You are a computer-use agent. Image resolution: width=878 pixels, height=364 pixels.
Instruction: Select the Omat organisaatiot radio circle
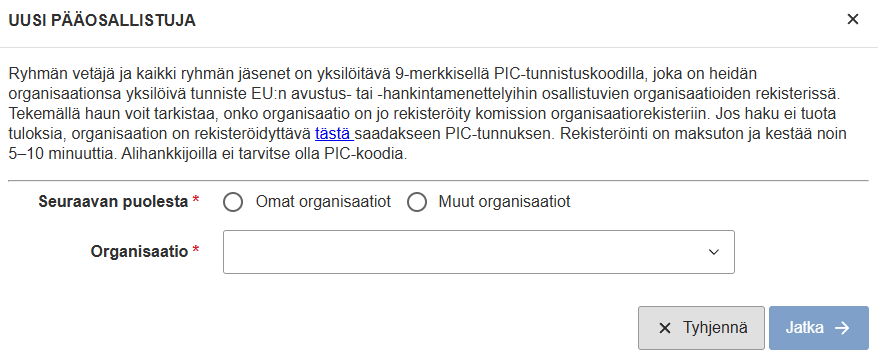click(x=233, y=202)
